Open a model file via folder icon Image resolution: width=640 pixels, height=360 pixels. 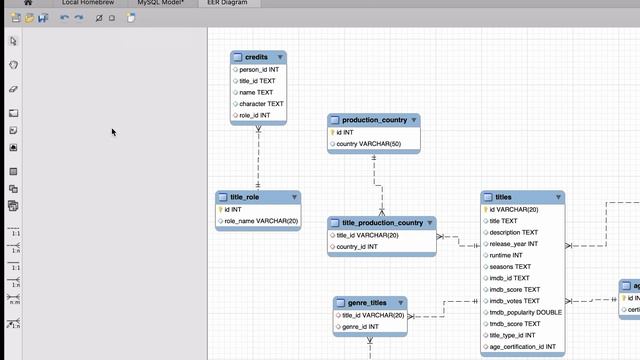click(29, 18)
